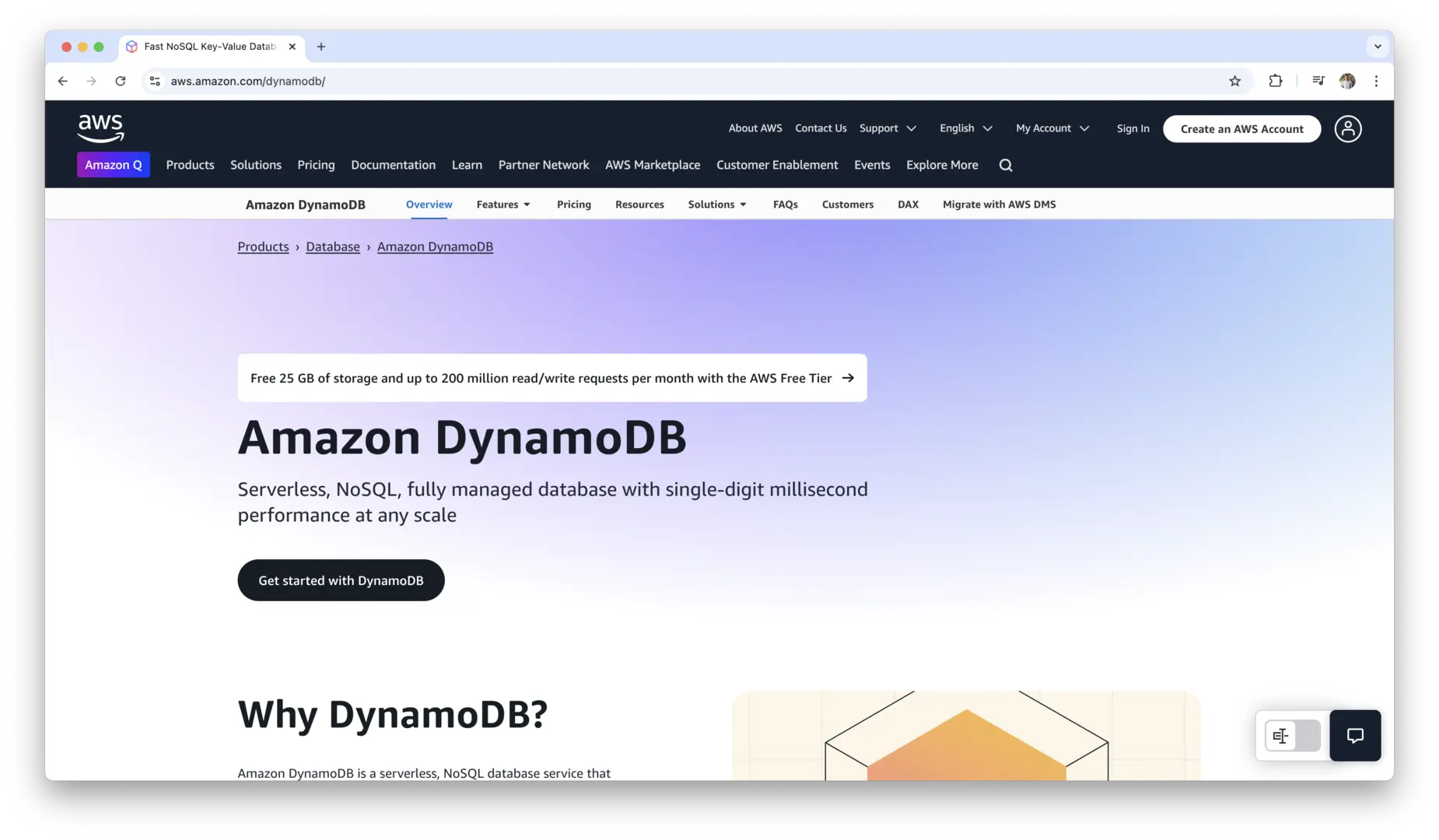Click the Amazon DynamoDB subnav title
The height and width of the screenshot is (840, 1439).
[305, 205]
